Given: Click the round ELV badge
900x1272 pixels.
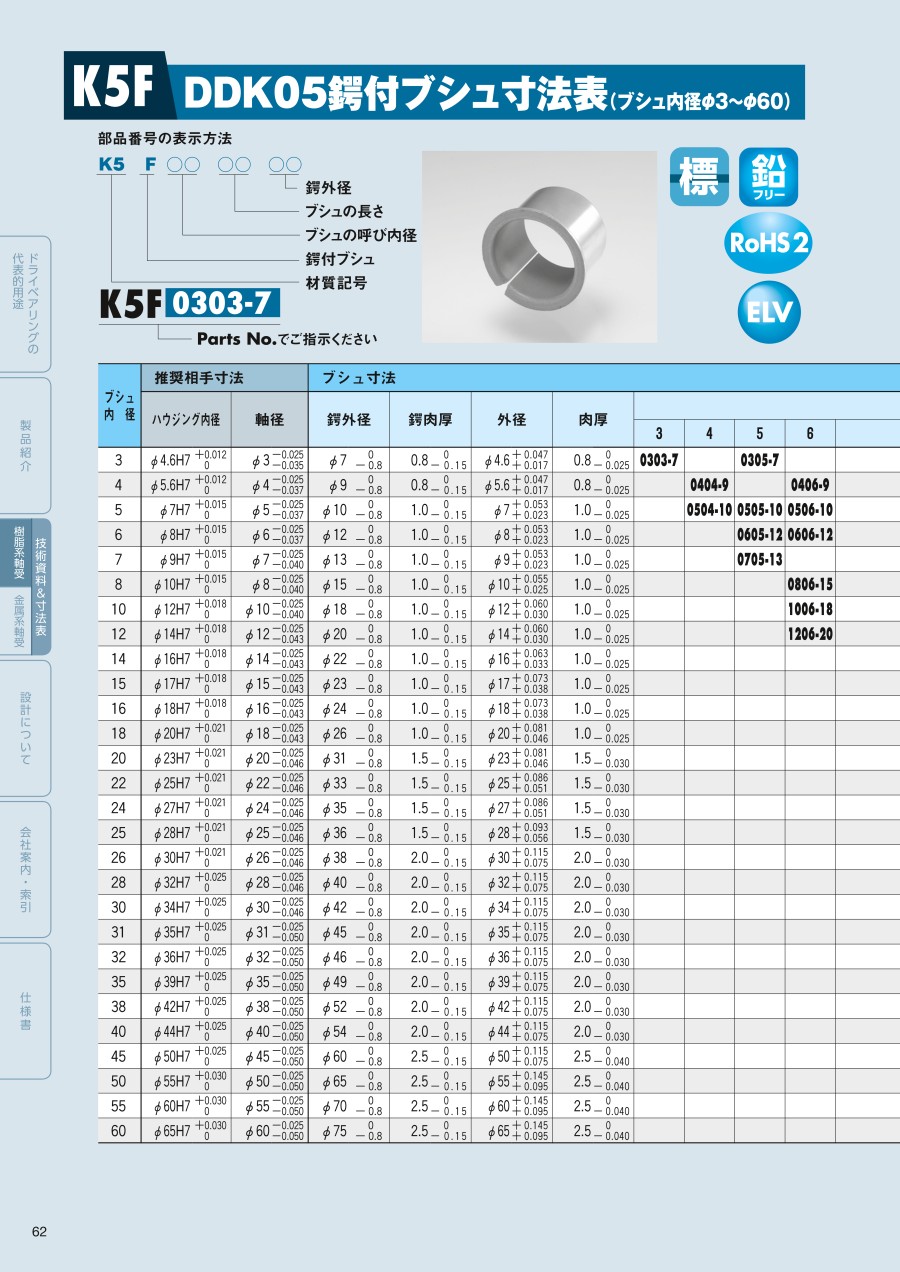Looking at the screenshot, I should (x=768, y=311).
